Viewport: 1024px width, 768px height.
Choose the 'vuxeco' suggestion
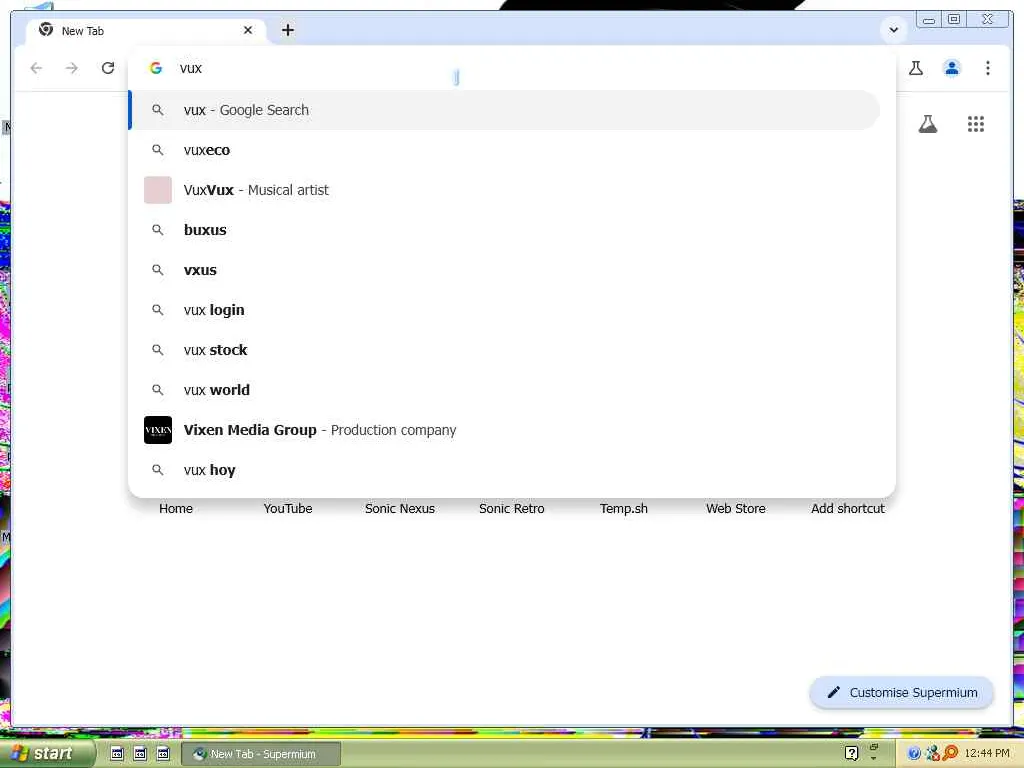pos(504,150)
